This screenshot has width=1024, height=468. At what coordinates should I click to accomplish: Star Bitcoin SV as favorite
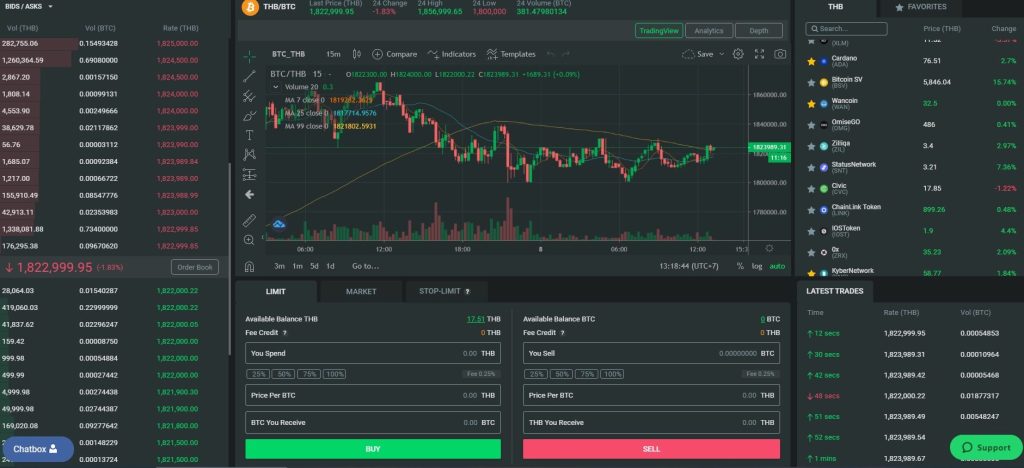pos(811,82)
